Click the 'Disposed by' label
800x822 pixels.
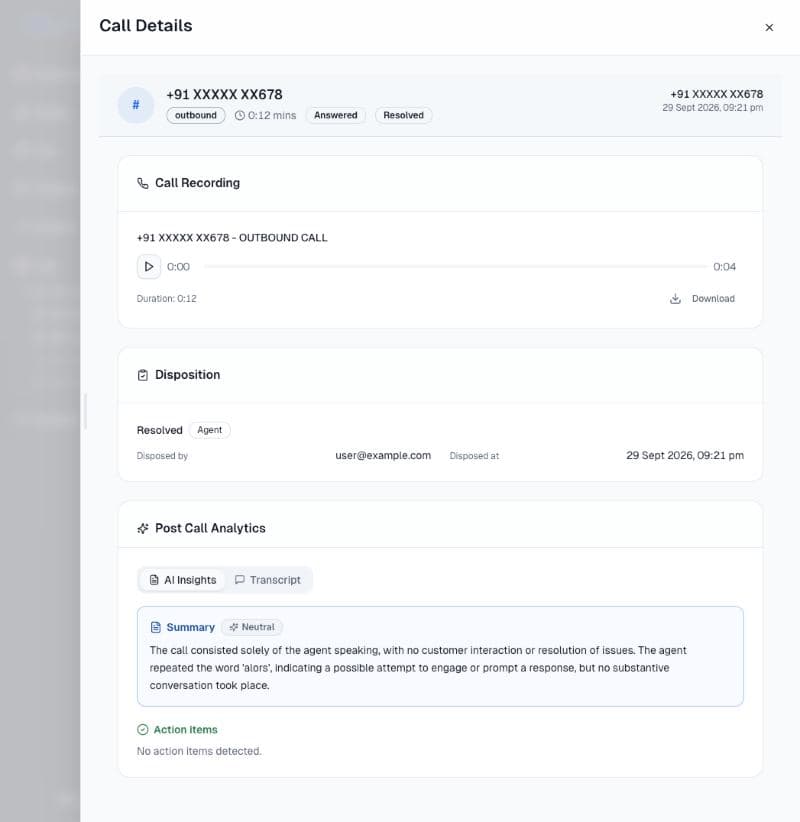pos(163,456)
